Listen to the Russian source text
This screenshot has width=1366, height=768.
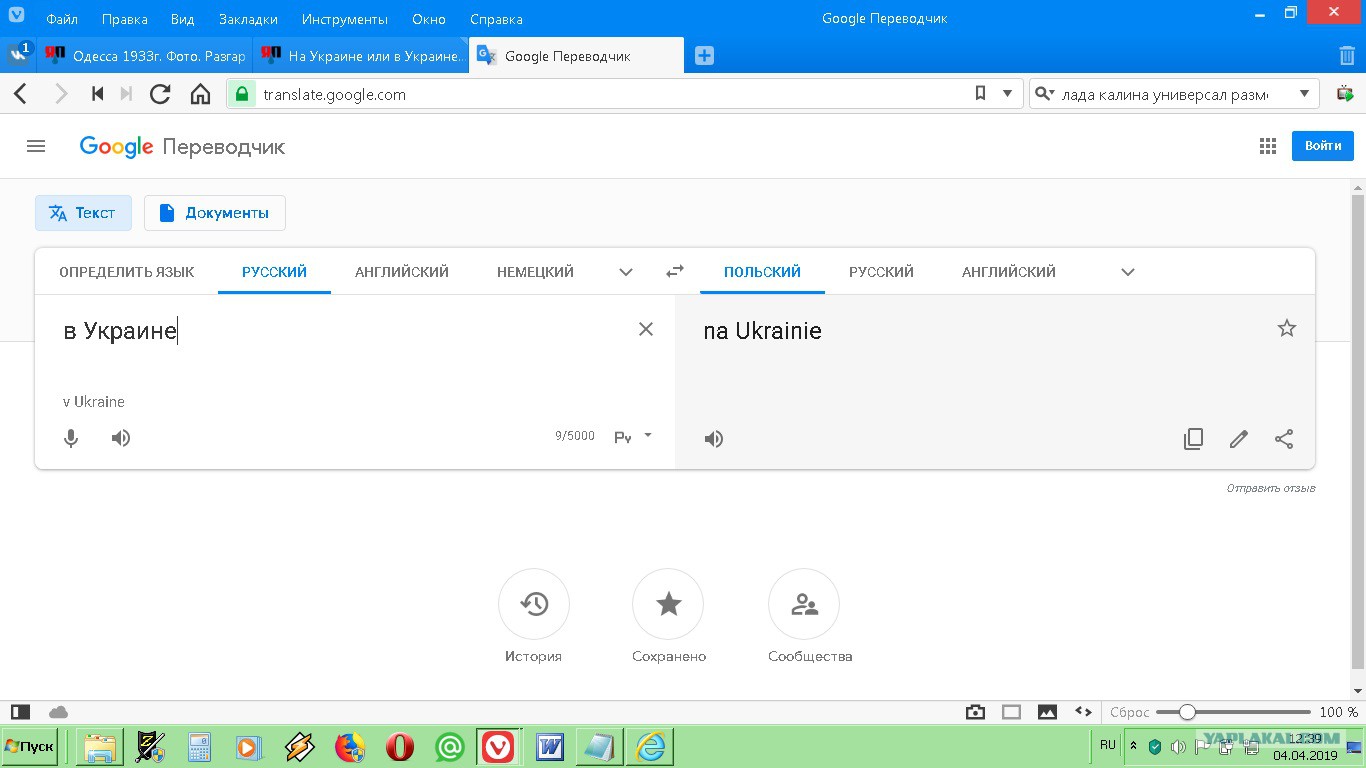(x=121, y=438)
